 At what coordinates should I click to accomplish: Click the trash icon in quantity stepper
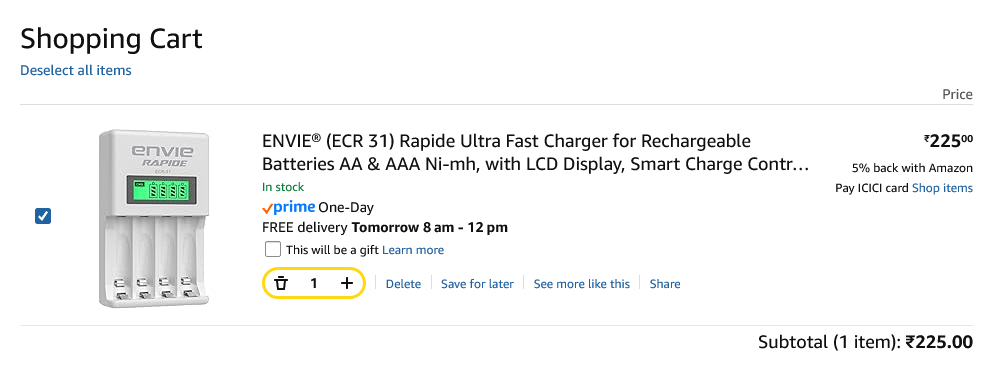[281, 283]
